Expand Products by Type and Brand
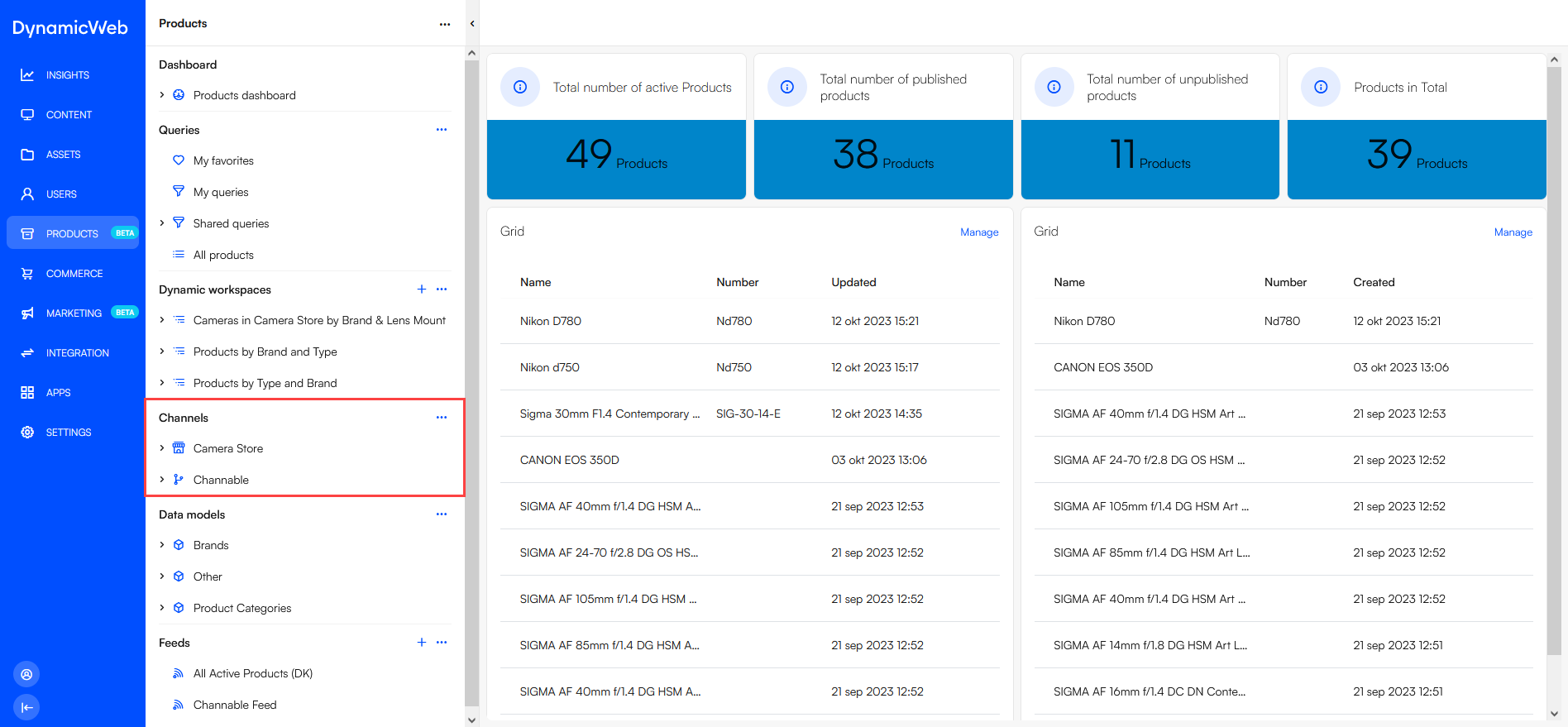The image size is (1568, 727). pyautogui.click(x=162, y=383)
